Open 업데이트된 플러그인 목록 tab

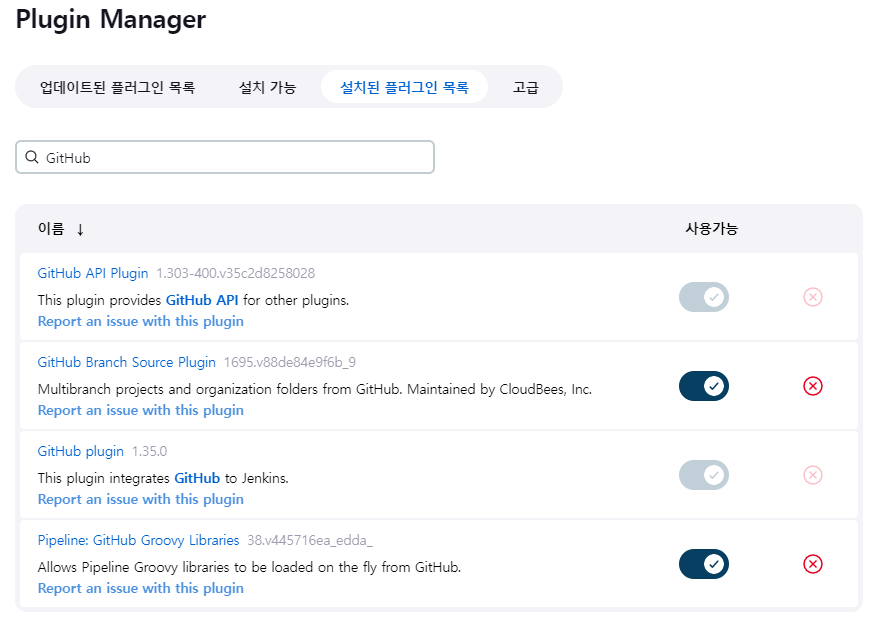click(118, 87)
